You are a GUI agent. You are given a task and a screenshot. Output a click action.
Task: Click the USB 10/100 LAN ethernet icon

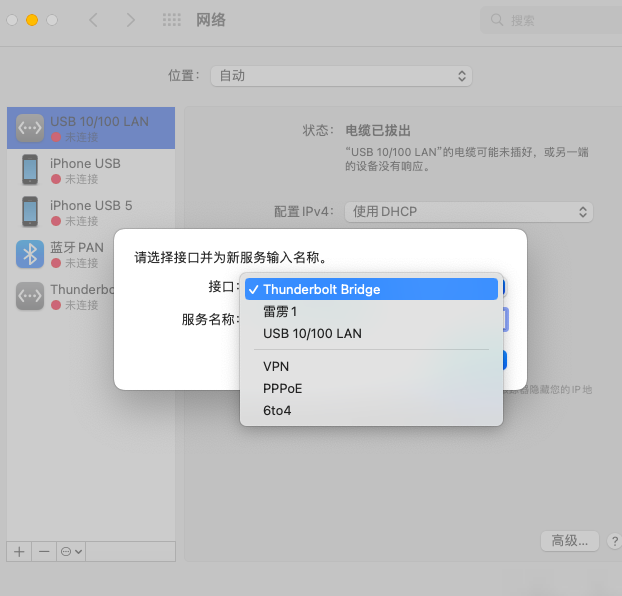30,128
